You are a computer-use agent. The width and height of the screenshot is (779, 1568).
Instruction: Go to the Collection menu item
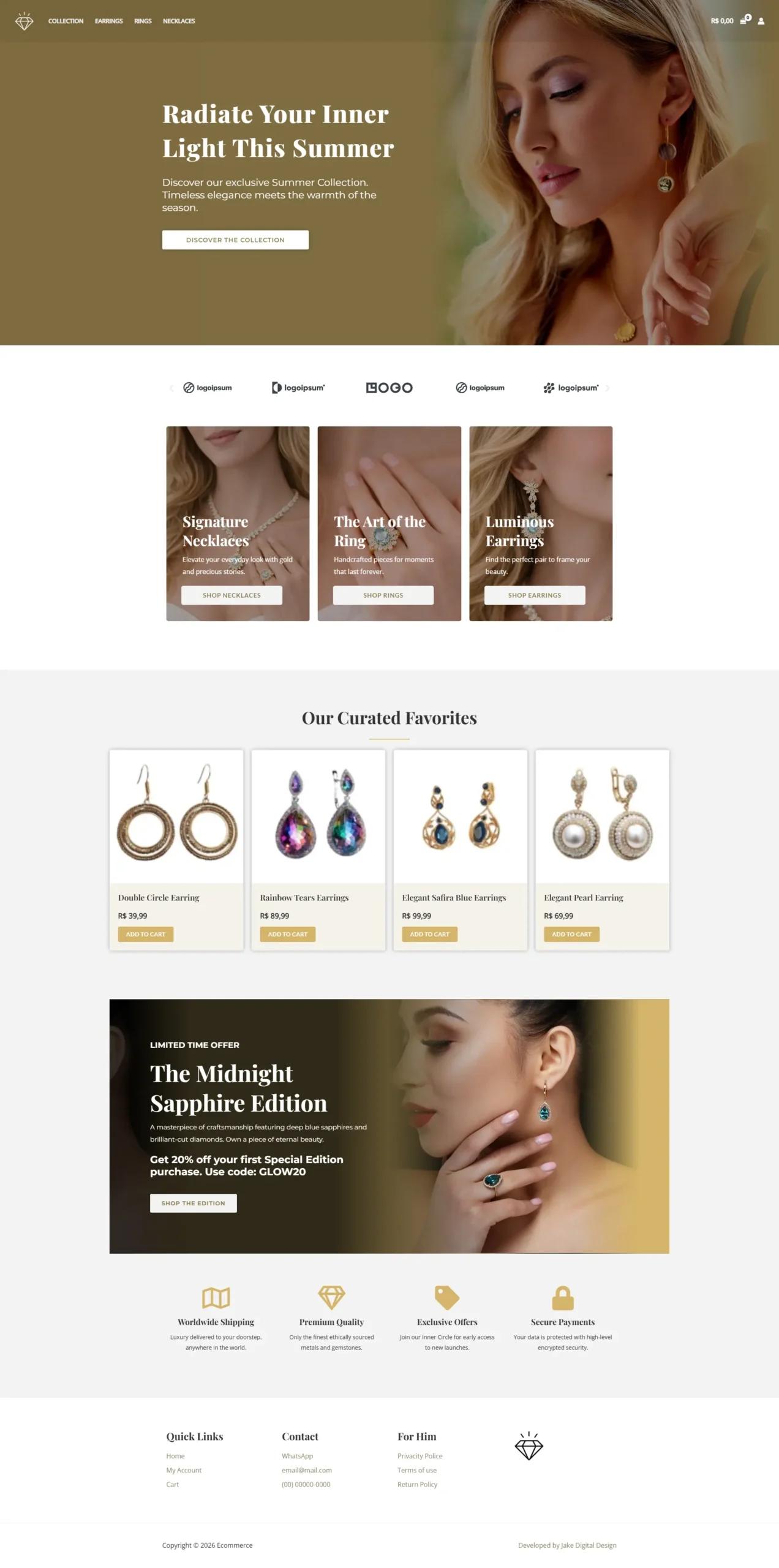66,21
